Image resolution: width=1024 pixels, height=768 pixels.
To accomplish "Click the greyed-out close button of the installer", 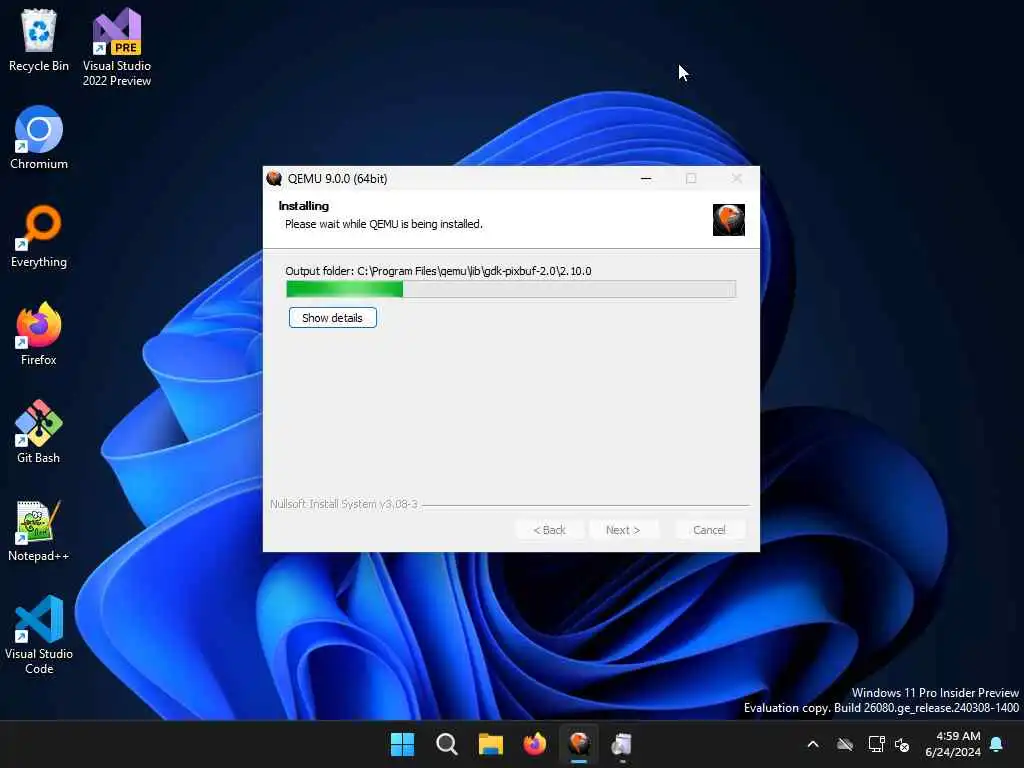I will (x=737, y=178).
